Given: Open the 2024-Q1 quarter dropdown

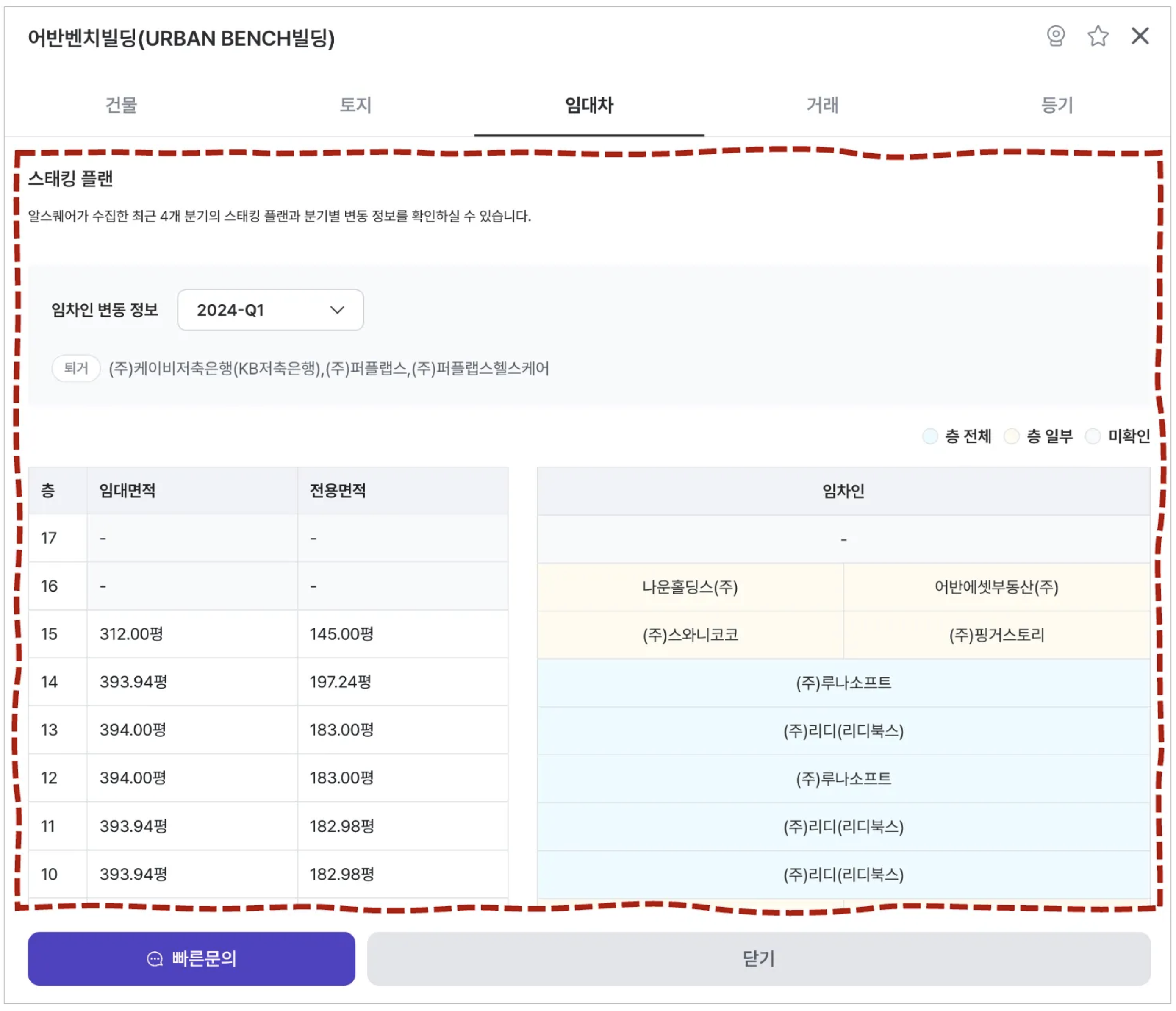Looking at the screenshot, I should coord(270,310).
